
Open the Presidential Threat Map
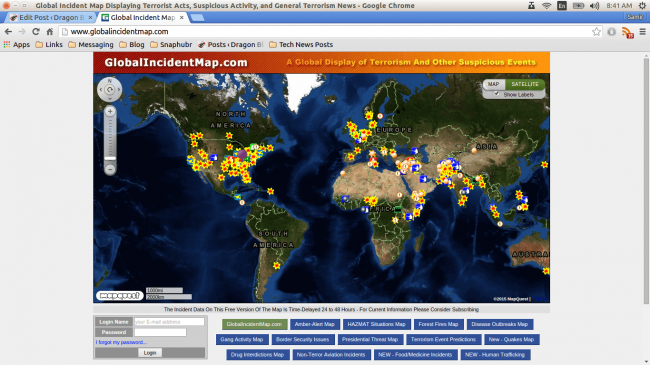click(x=370, y=339)
